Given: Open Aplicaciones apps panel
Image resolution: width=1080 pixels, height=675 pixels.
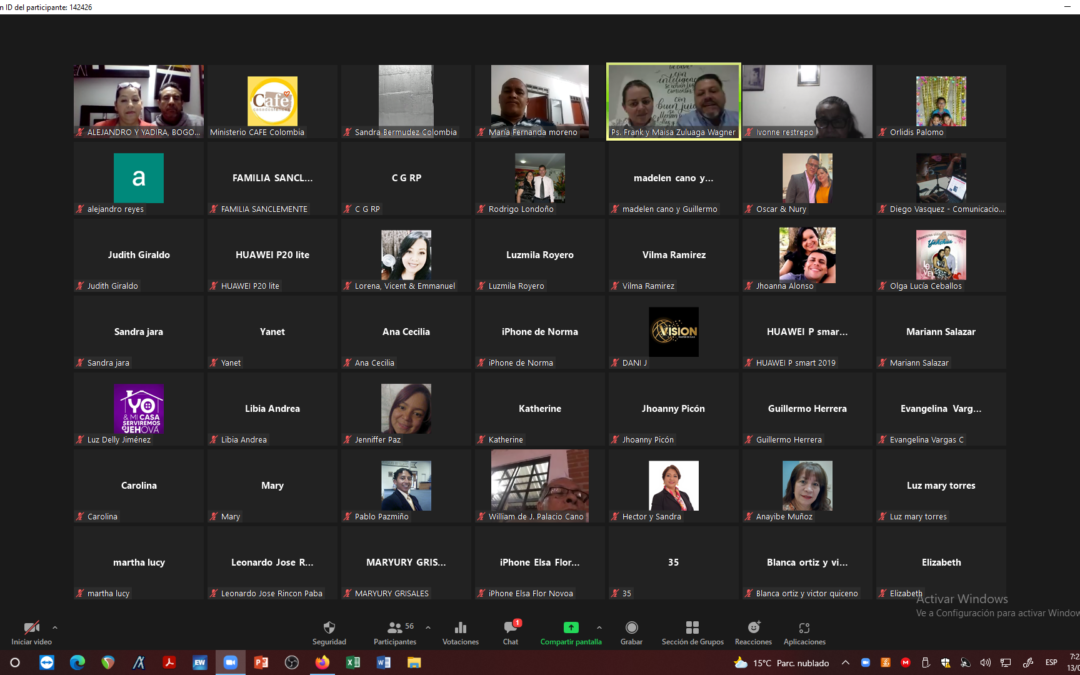Looking at the screenshot, I should click(x=804, y=631).
